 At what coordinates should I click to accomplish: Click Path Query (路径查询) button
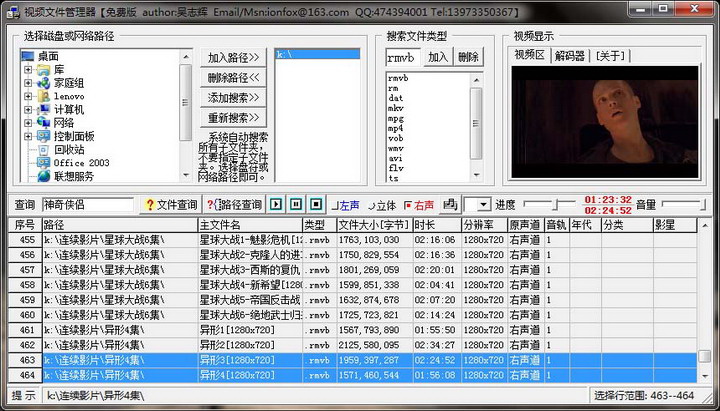(234, 205)
